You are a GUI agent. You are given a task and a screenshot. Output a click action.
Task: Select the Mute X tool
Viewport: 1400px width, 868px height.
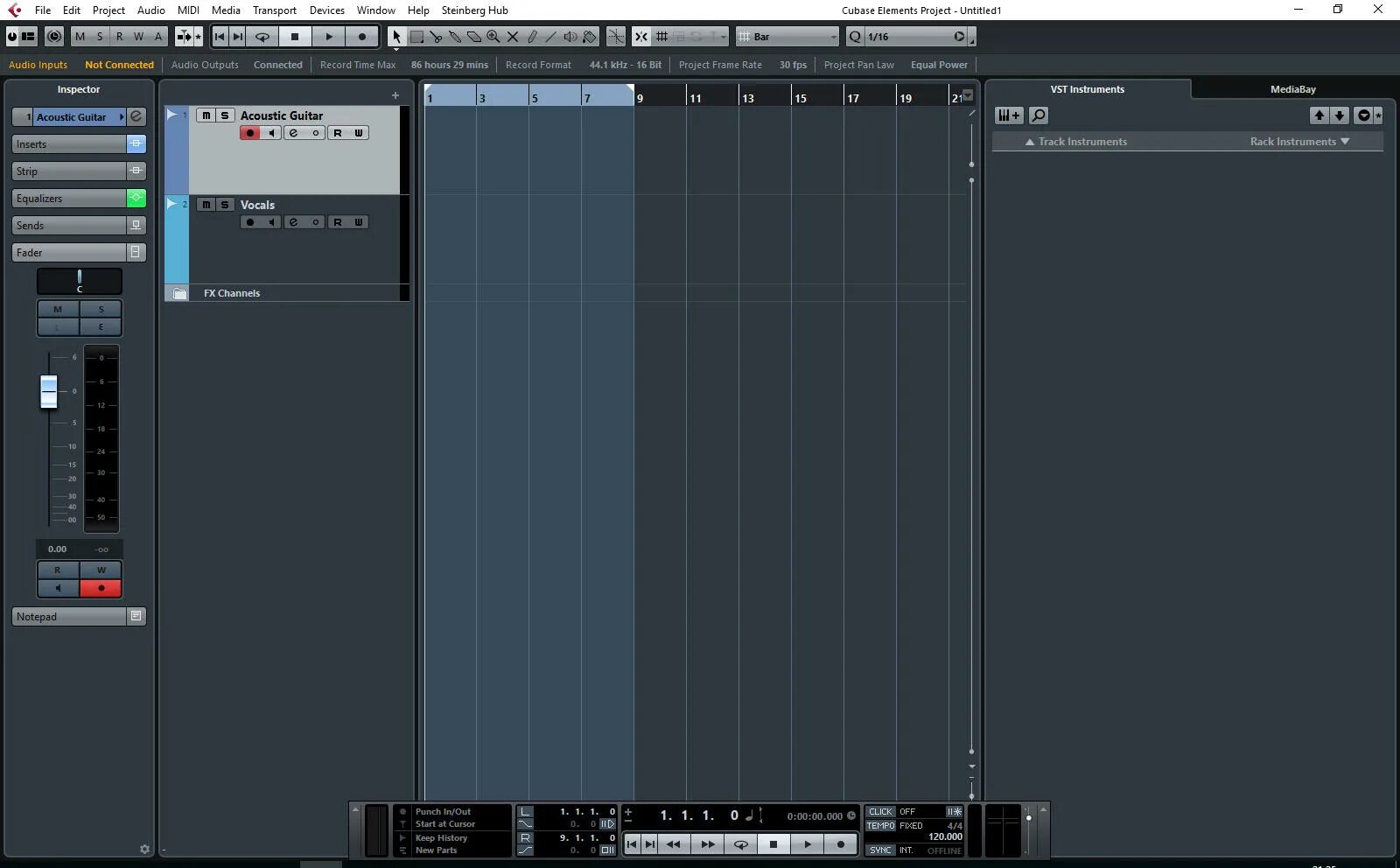[513, 37]
